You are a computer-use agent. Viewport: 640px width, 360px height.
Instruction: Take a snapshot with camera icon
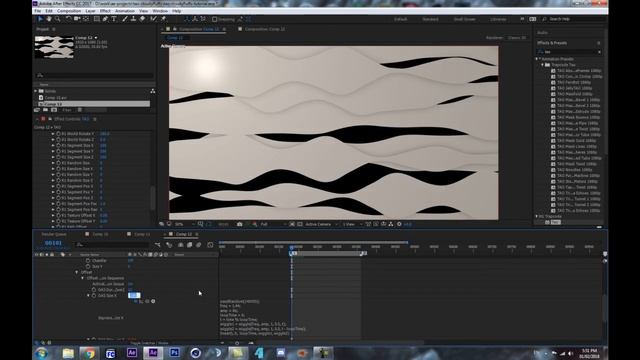tap(240, 224)
